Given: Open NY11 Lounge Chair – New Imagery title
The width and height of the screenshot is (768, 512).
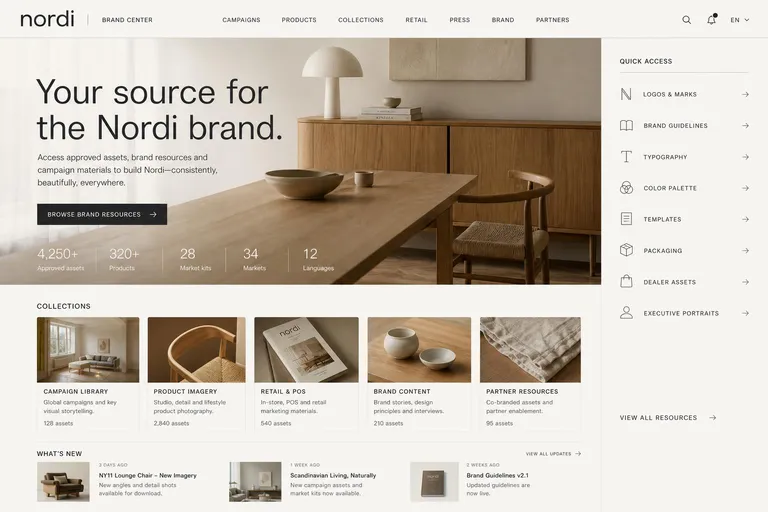Looking at the screenshot, I should (x=147, y=475).
